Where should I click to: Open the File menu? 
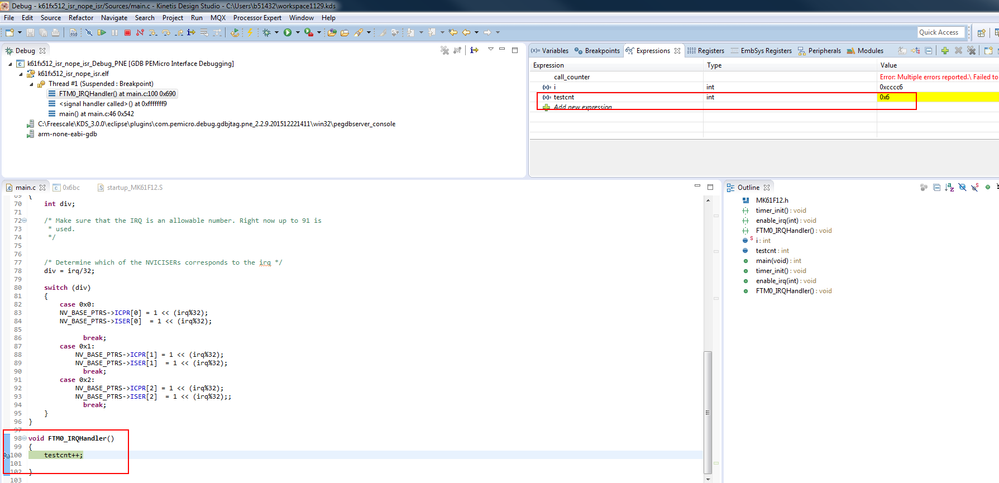9,18
